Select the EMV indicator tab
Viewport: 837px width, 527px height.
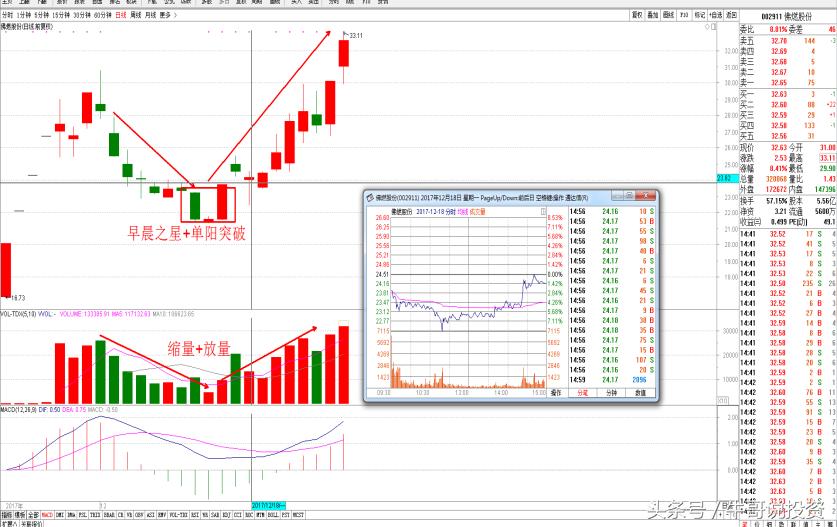click(162, 515)
